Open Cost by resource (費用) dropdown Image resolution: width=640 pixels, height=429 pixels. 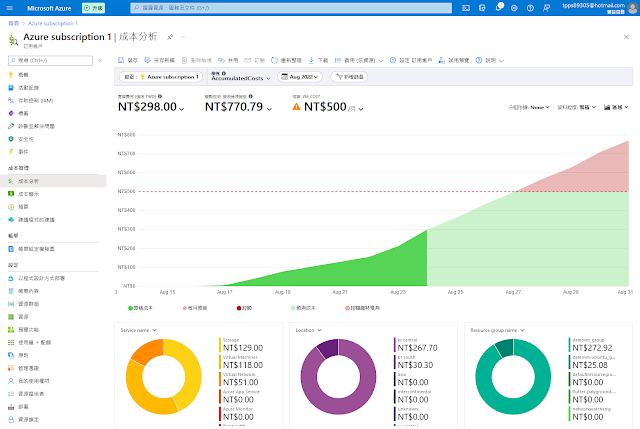pos(359,60)
